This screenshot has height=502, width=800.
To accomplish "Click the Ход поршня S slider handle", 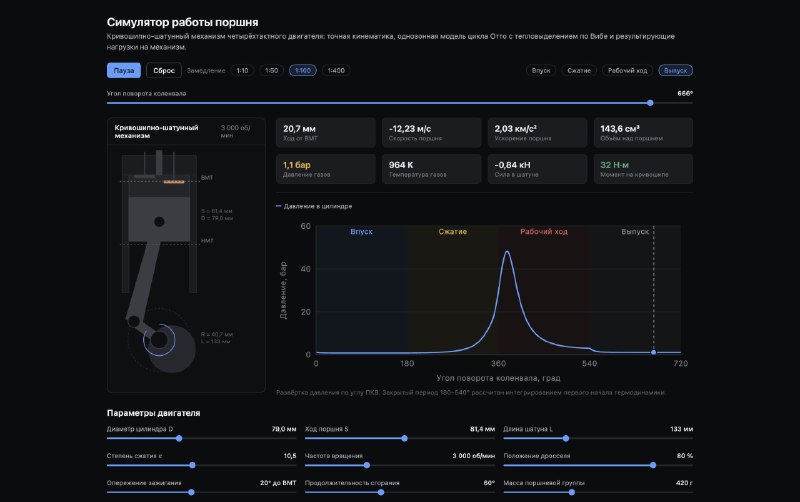I will click(x=404, y=438).
